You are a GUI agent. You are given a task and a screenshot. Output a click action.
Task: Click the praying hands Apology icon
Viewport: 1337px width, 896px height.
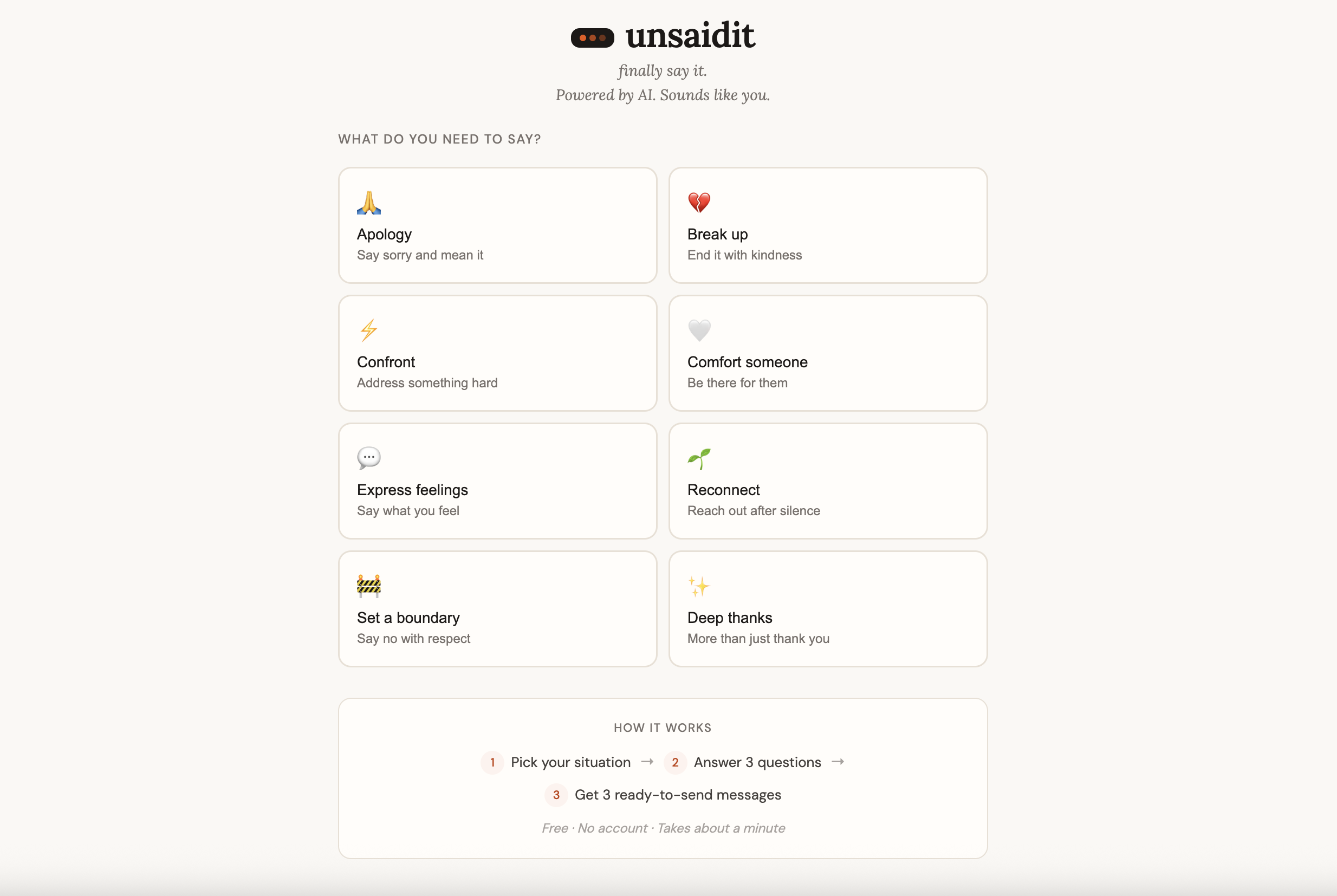pyautogui.click(x=369, y=202)
